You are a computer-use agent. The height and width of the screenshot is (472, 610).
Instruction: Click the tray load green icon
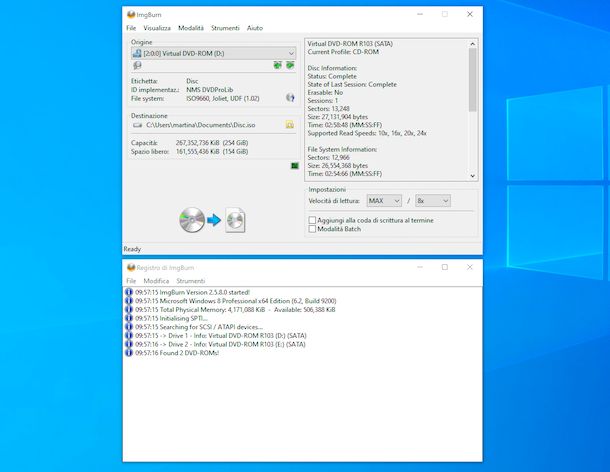tap(290, 65)
